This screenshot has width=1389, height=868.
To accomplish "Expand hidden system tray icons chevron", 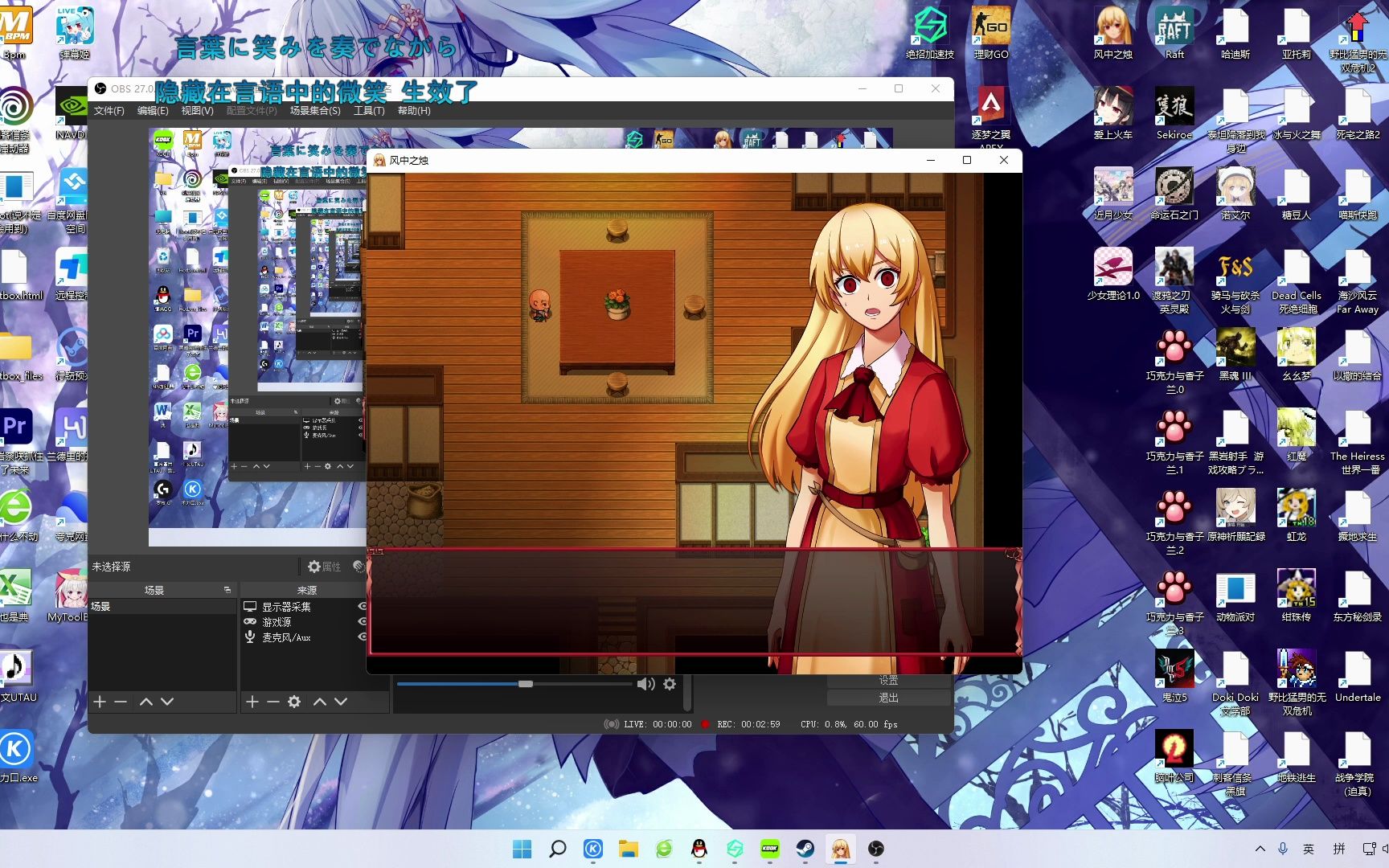I will tap(1260, 849).
